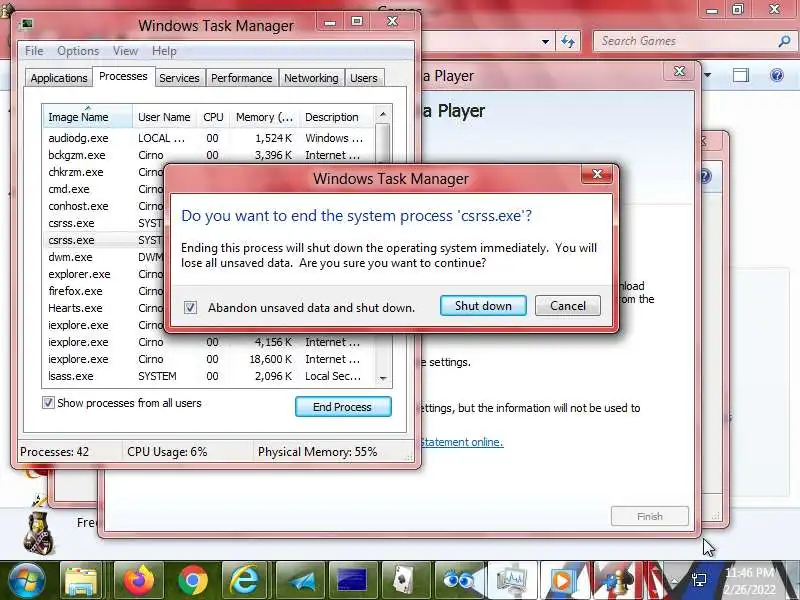
Task: Click the refresh arrows button near address bar
Action: tap(568, 41)
